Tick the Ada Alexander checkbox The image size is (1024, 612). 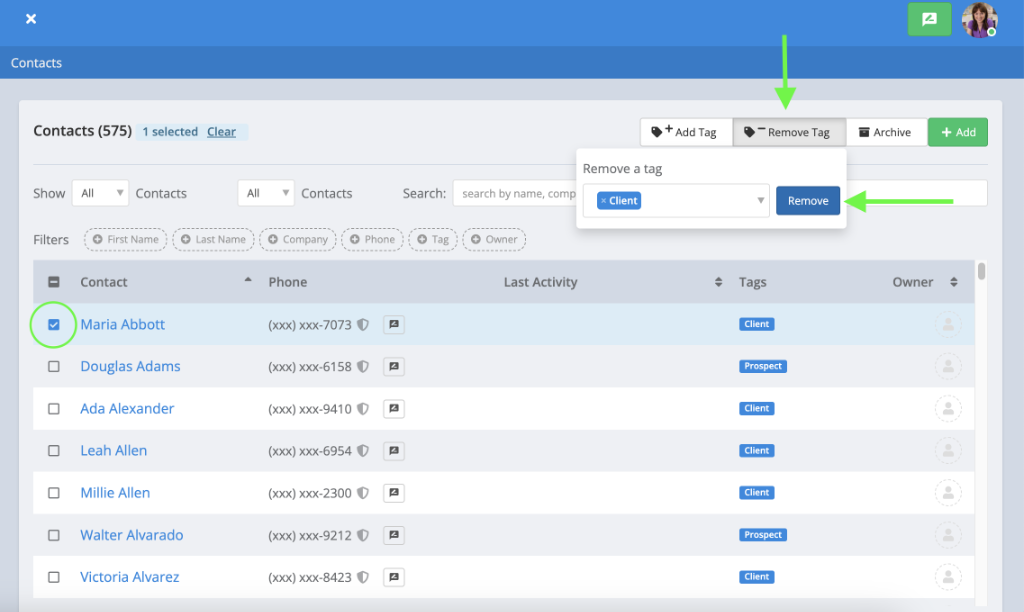[54, 409]
